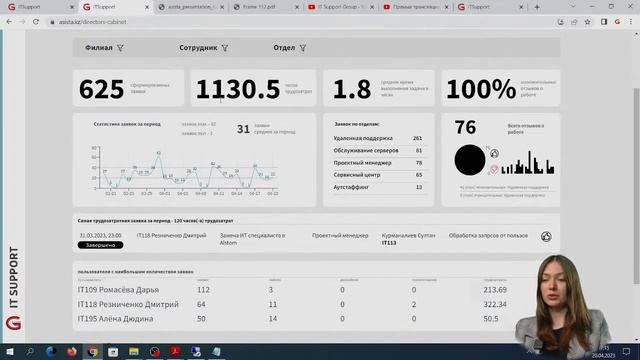Image resolution: width=640 pixels, height=360 pixels.
Task: Open Chrome three-dot menu
Action: 631,22
